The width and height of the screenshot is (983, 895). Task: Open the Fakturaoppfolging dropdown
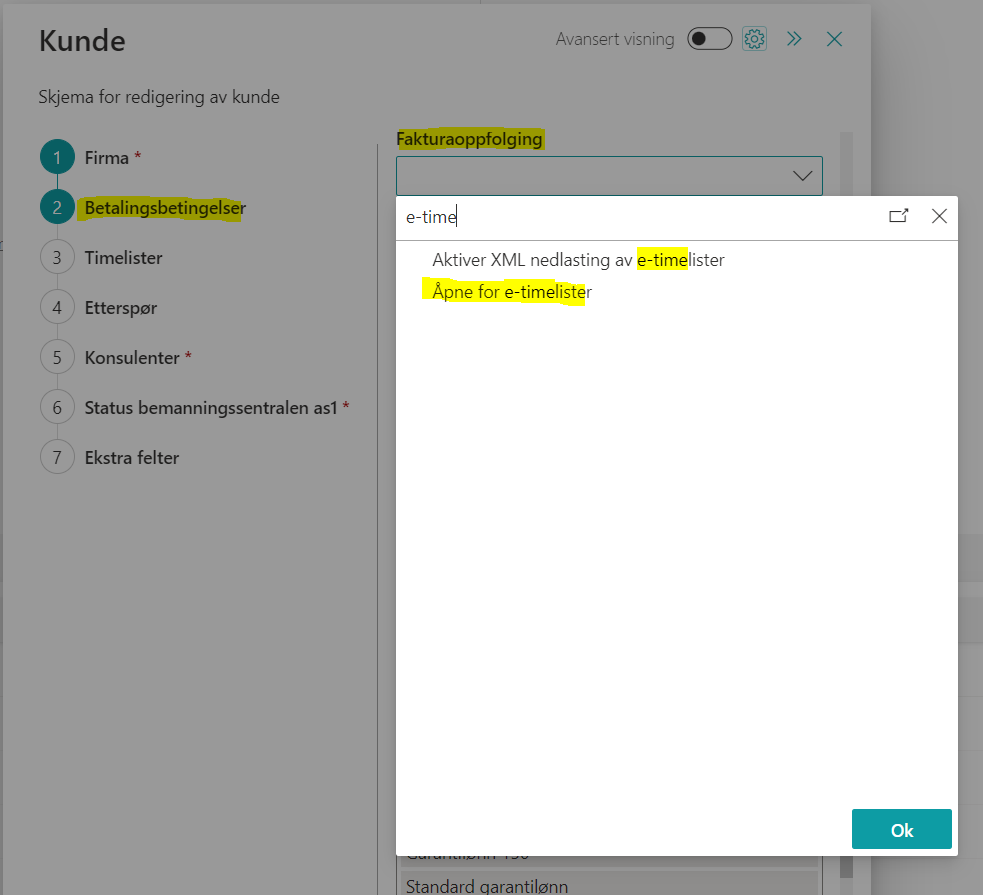point(609,175)
